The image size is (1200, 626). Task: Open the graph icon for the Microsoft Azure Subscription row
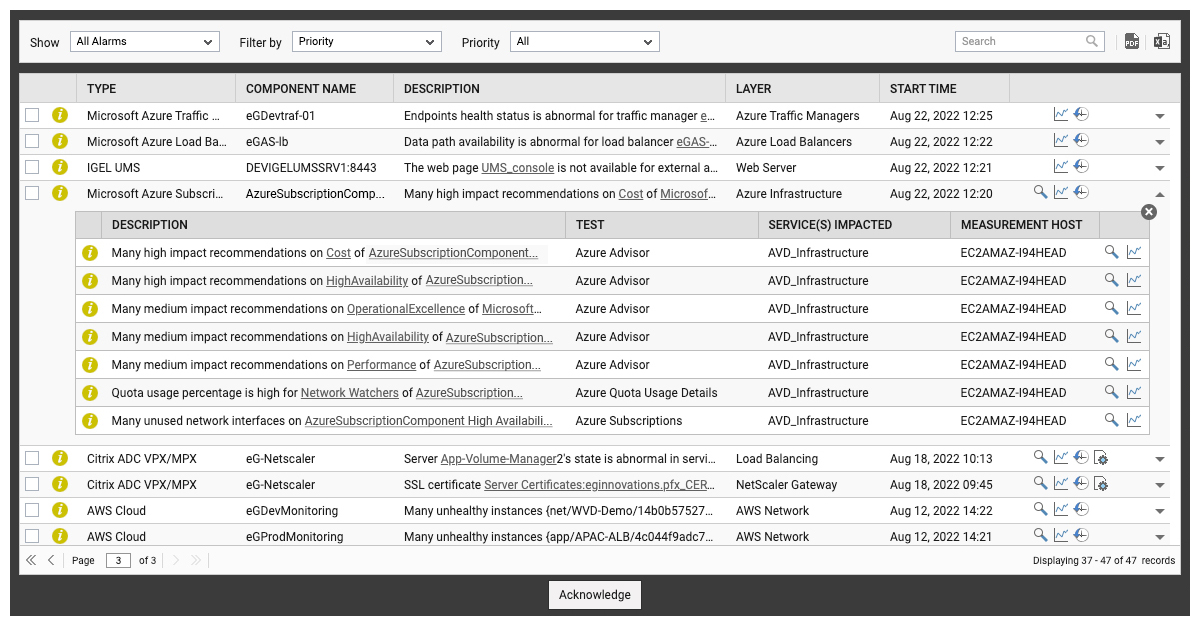point(1061,192)
